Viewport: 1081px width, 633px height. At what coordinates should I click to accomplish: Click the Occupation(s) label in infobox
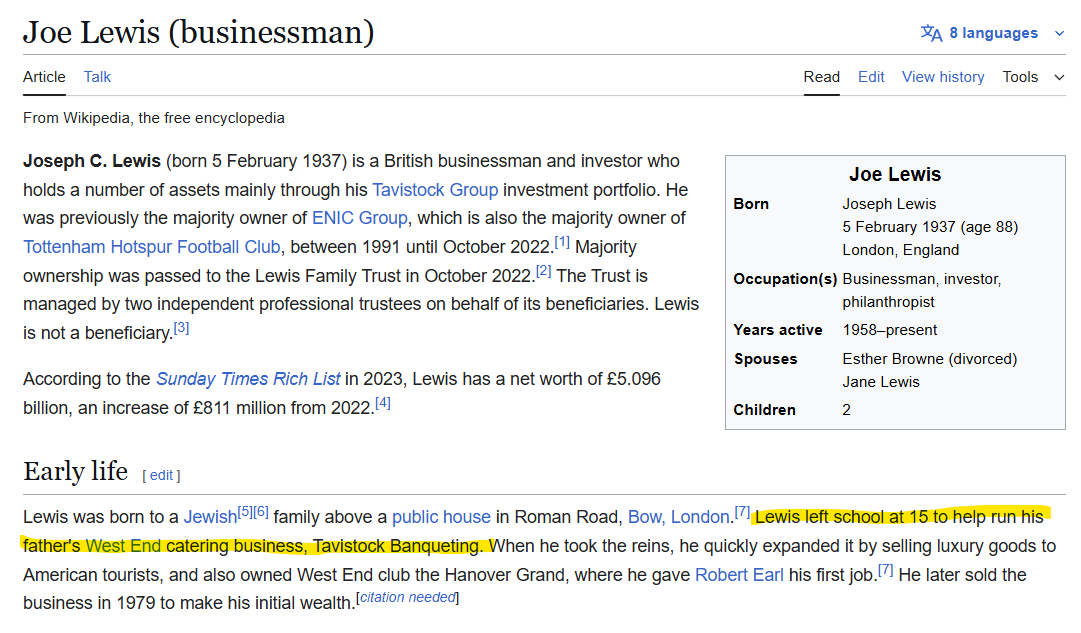785,279
